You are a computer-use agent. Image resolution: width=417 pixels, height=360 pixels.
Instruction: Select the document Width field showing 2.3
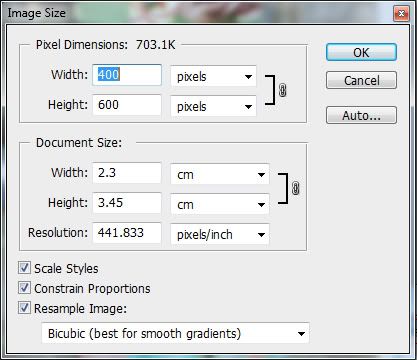point(127,173)
